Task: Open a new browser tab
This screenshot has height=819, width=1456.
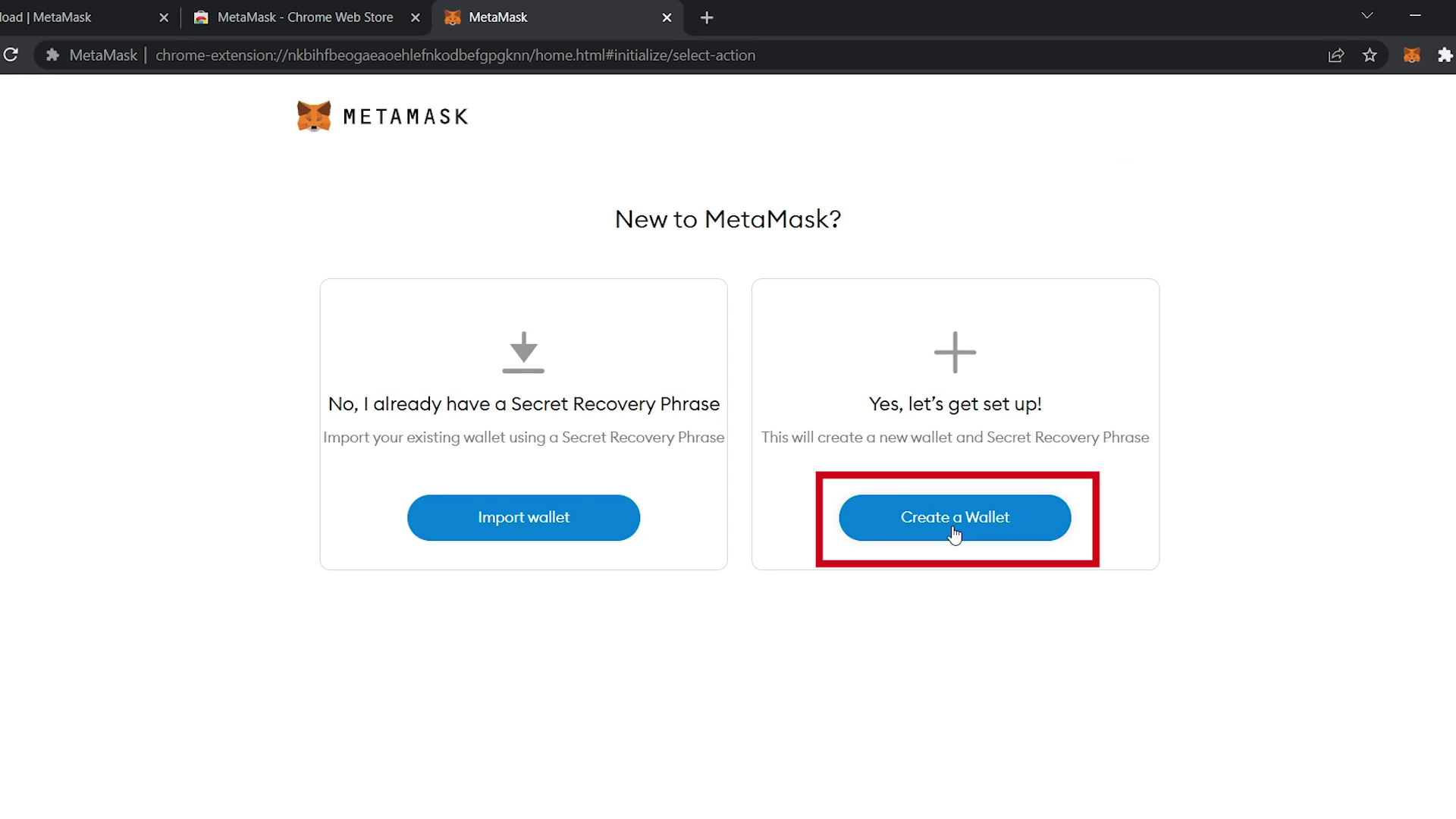Action: click(706, 17)
